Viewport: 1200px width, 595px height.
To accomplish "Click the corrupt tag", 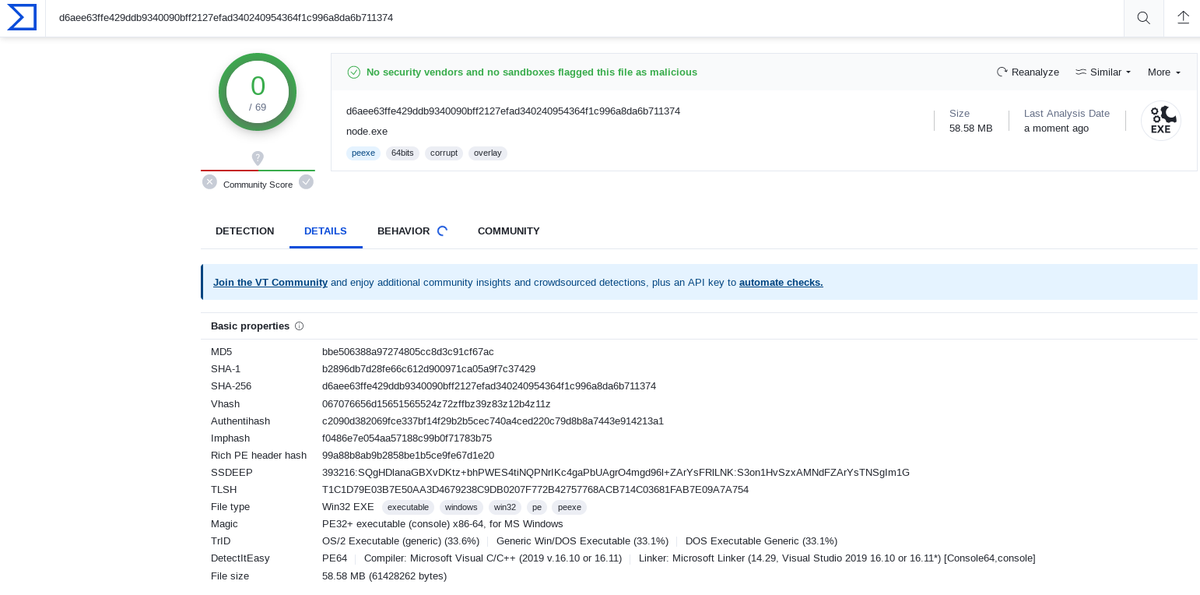I will pyautogui.click(x=444, y=153).
